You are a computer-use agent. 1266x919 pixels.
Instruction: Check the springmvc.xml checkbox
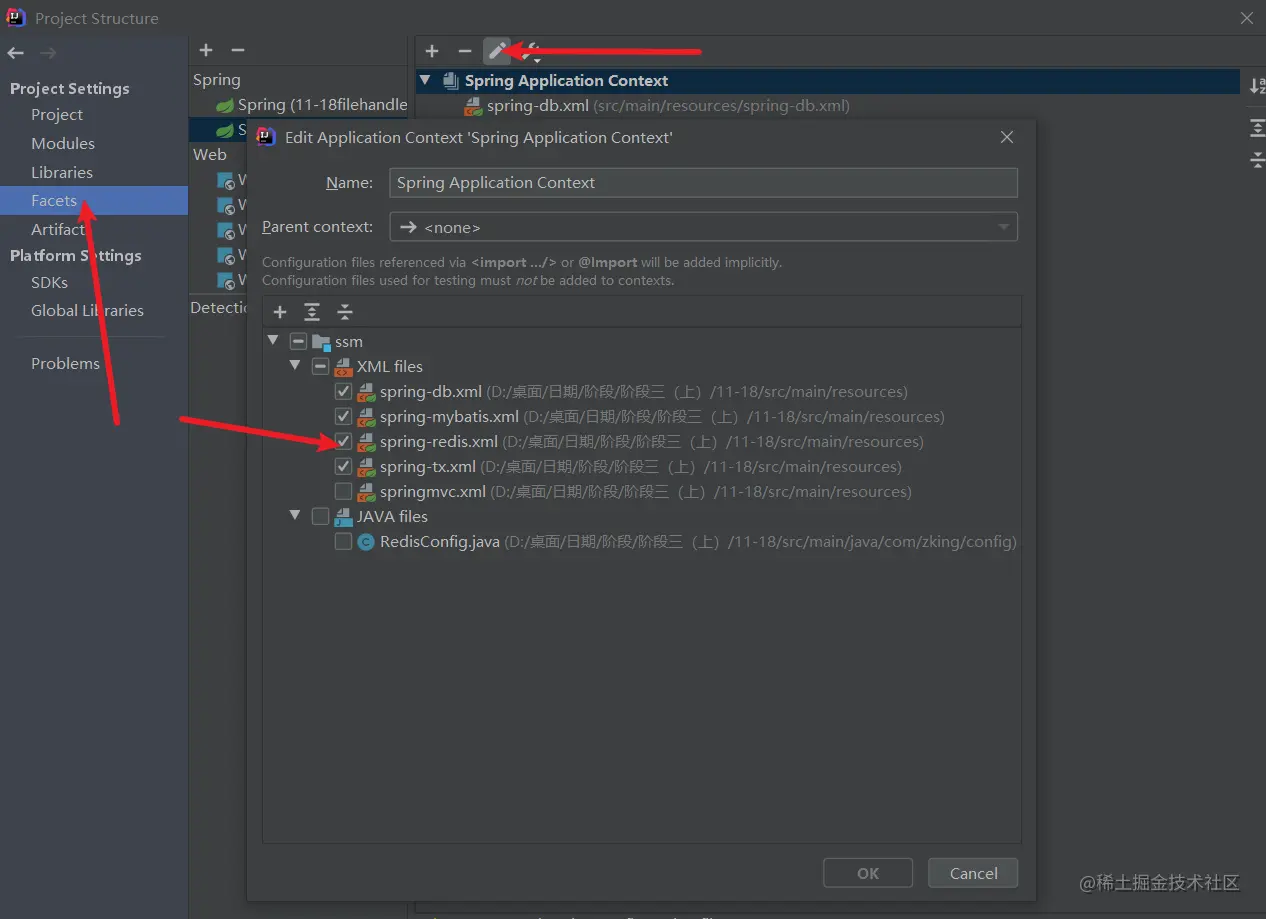click(343, 492)
